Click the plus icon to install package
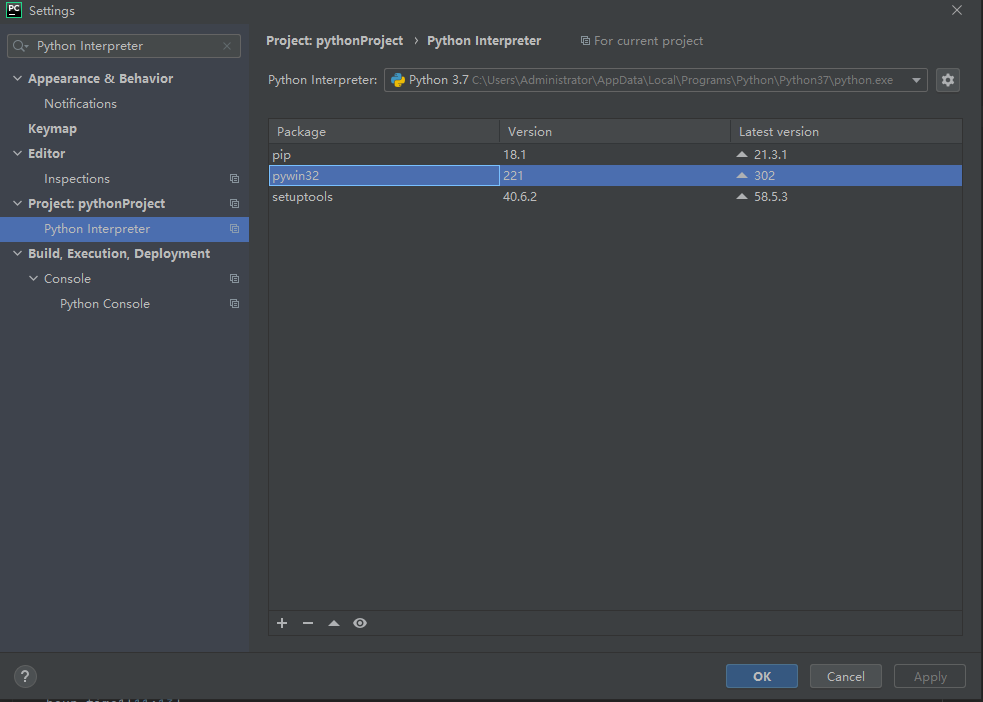983x702 pixels. tap(282, 623)
